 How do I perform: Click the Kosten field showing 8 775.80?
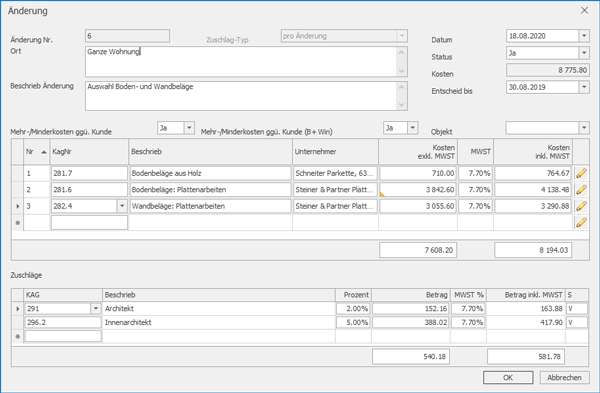[548, 70]
